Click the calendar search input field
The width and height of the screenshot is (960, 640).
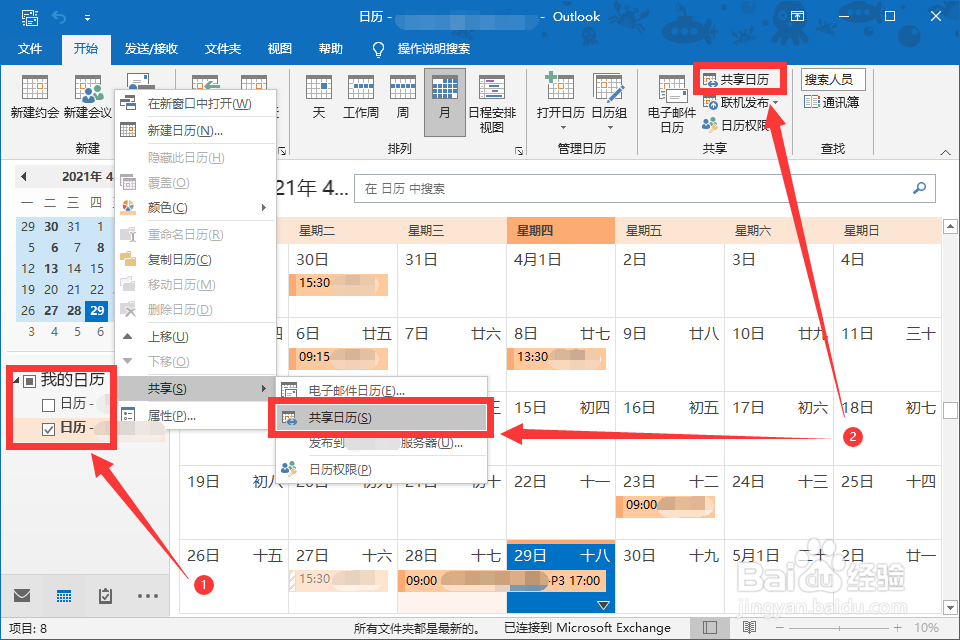click(645, 188)
